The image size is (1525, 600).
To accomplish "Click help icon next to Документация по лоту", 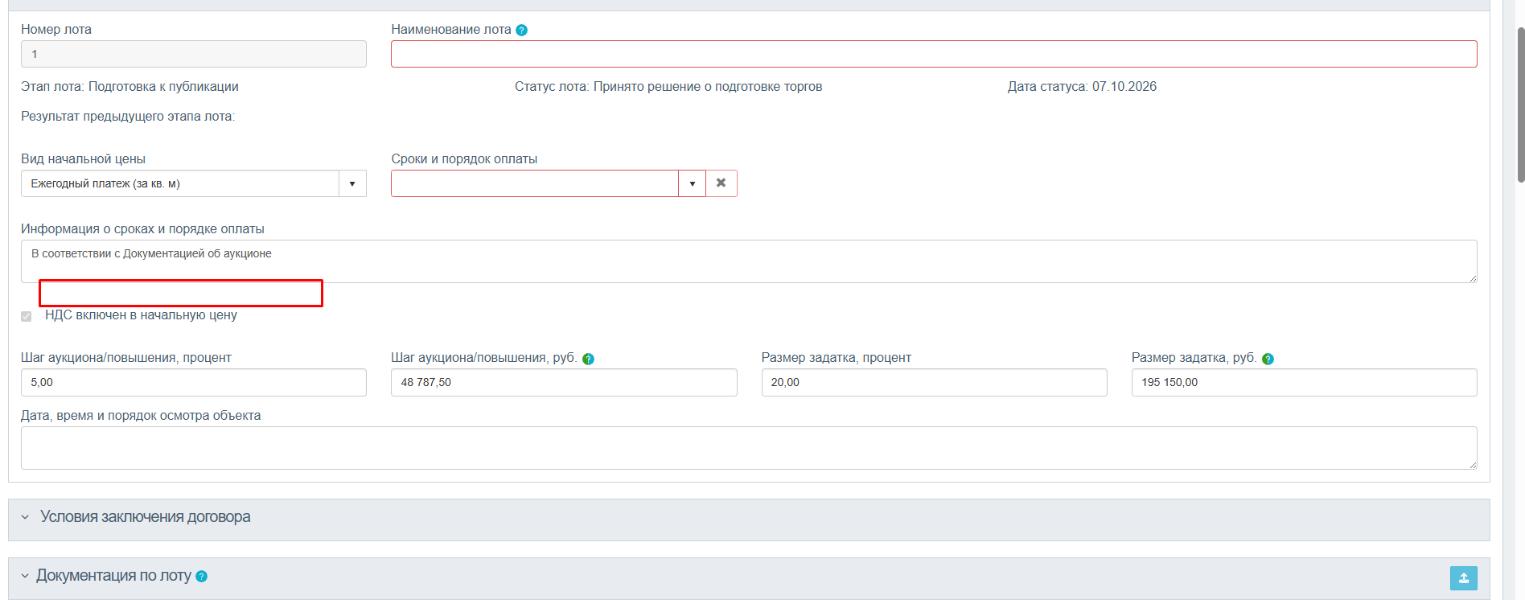I will click(x=202, y=577).
